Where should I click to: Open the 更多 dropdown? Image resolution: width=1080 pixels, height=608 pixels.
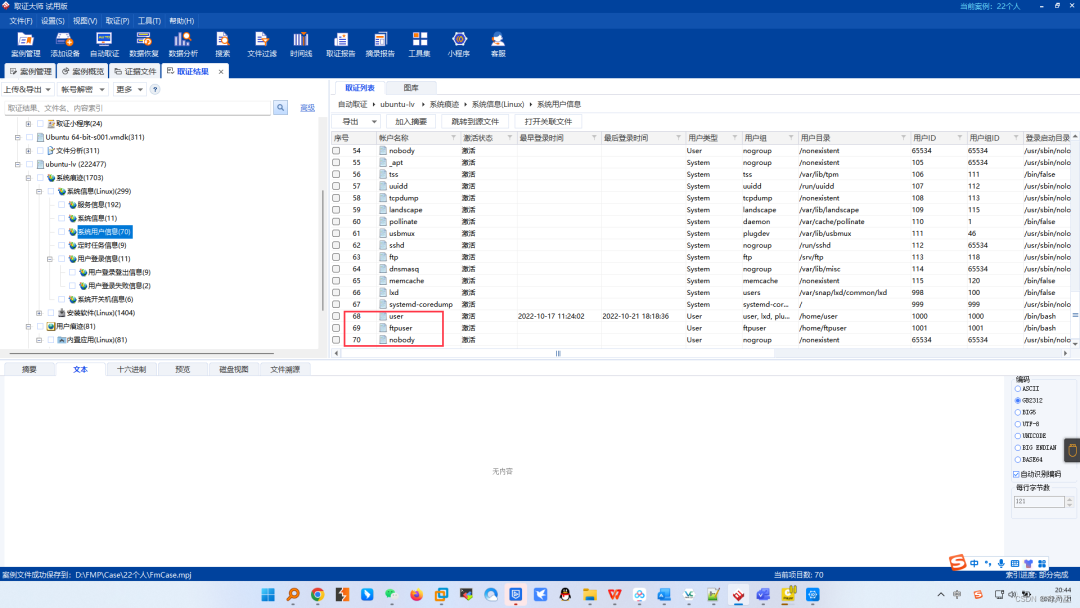129,90
